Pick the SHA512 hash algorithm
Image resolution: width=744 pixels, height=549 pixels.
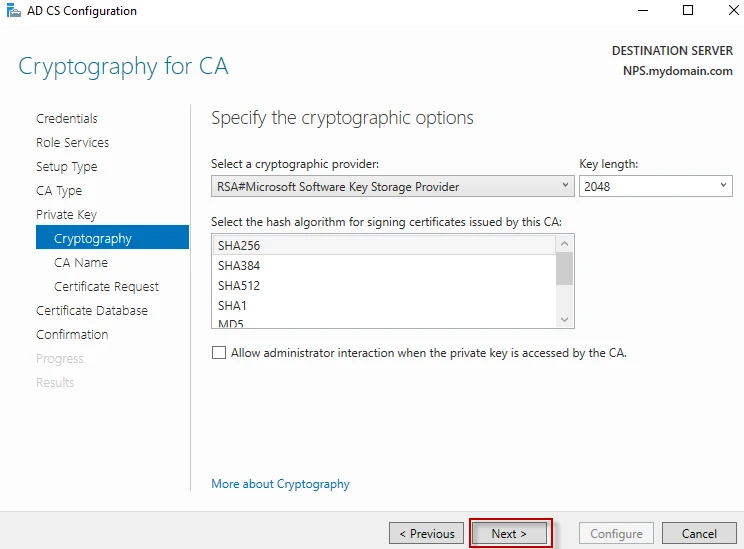click(240, 285)
